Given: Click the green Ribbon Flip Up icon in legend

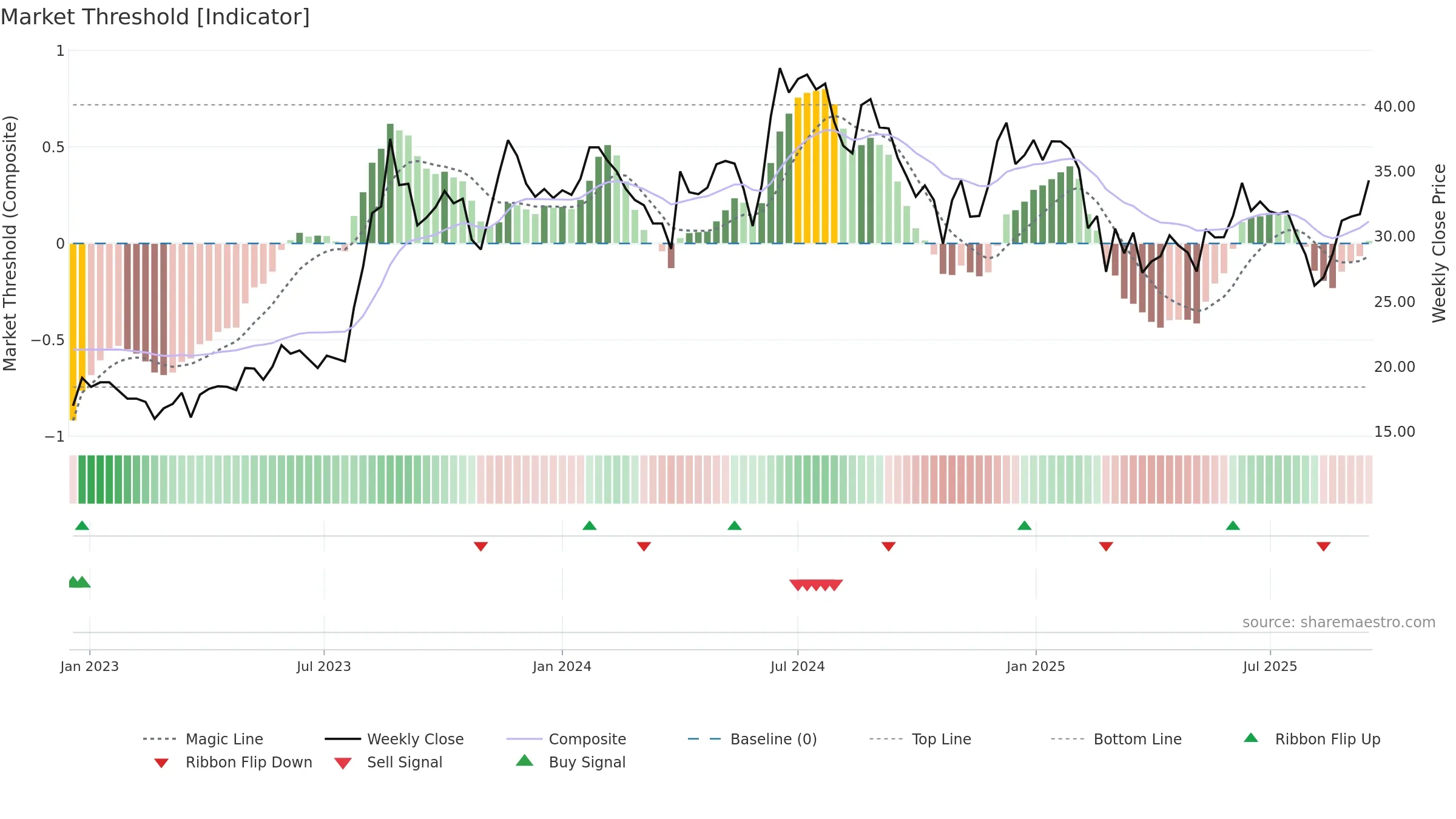Looking at the screenshot, I should pos(1251,738).
